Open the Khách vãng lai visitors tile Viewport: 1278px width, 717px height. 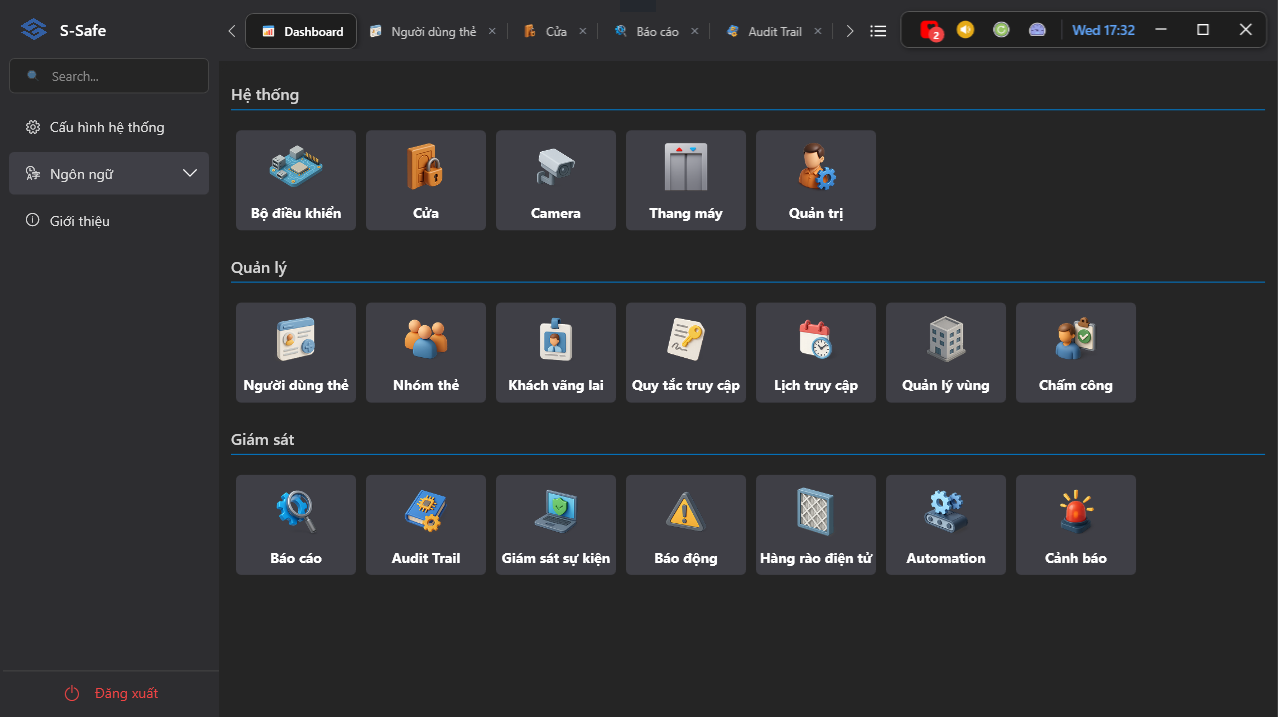(x=556, y=353)
